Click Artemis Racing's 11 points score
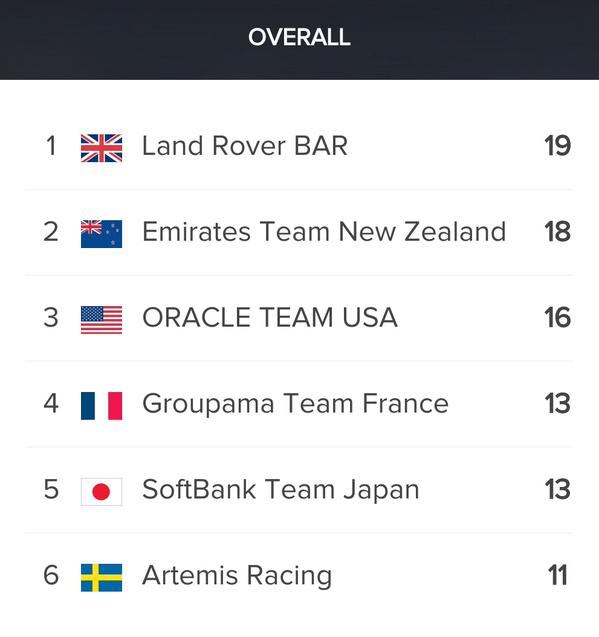Image resolution: width=599 pixels, height=637 pixels. pyautogui.click(x=558, y=575)
